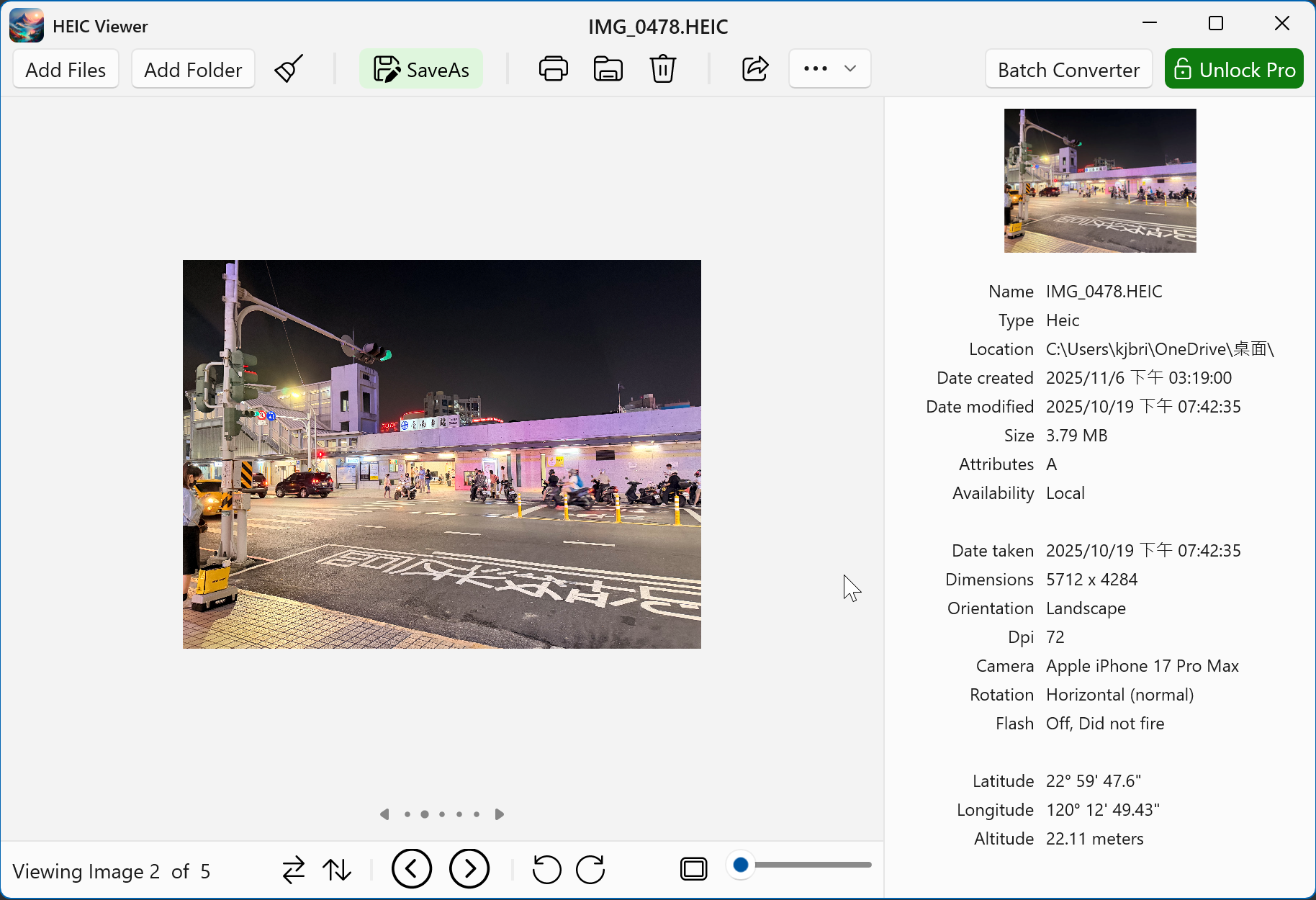The width and height of the screenshot is (1316, 900).
Task: Share the image using share icon
Action: click(755, 69)
